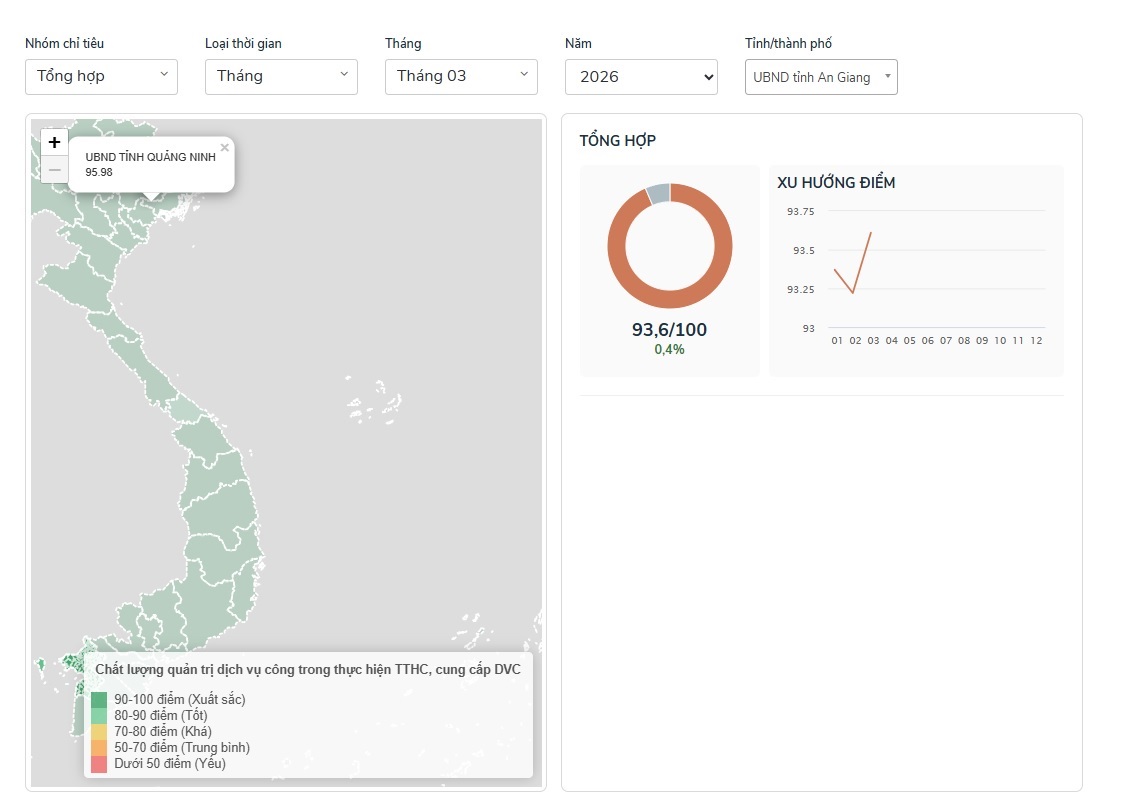Click the green 90-100 điểm legend swatch
This screenshot has width=1122, height=795.
coord(99,700)
